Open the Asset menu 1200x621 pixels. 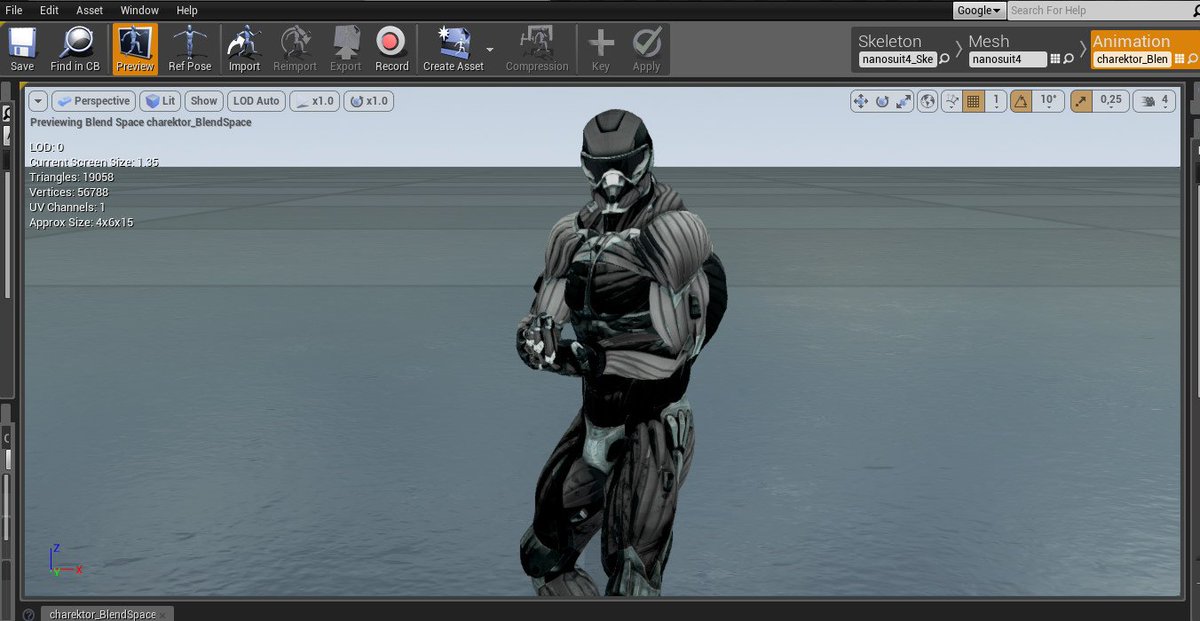click(x=89, y=10)
